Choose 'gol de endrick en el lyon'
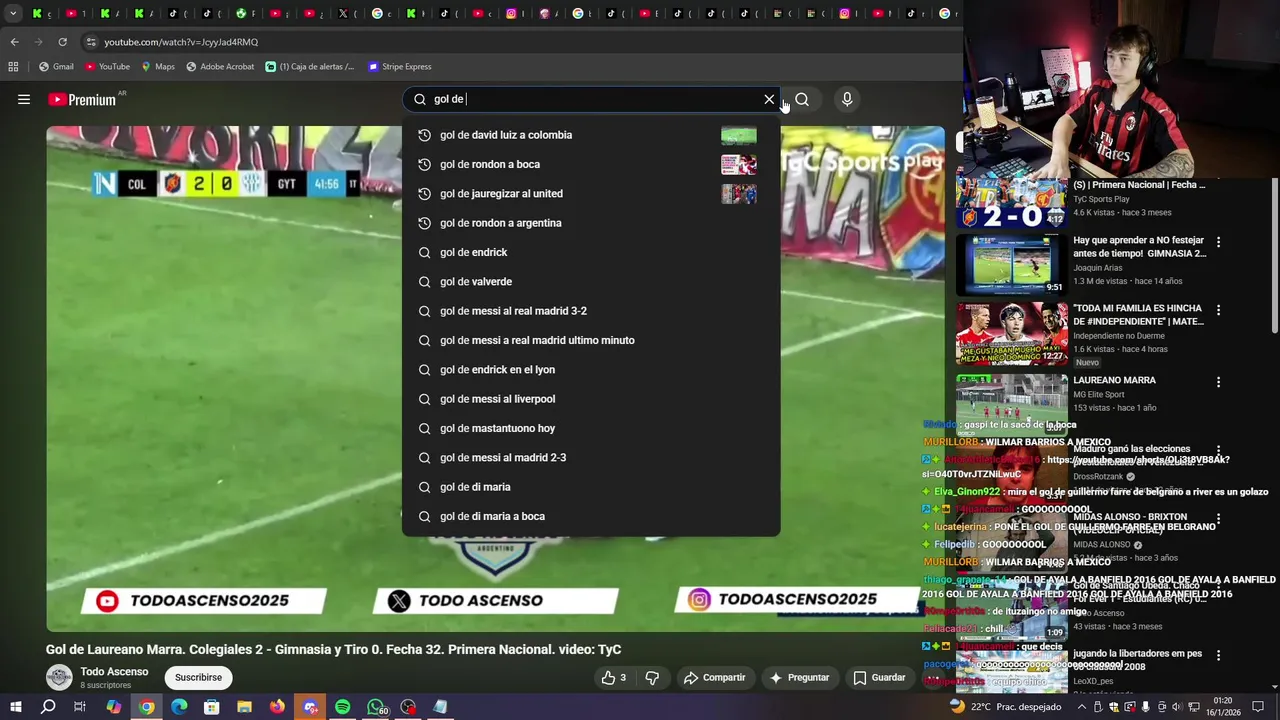The height and width of the screenshot is (720, 1280). 590,369
